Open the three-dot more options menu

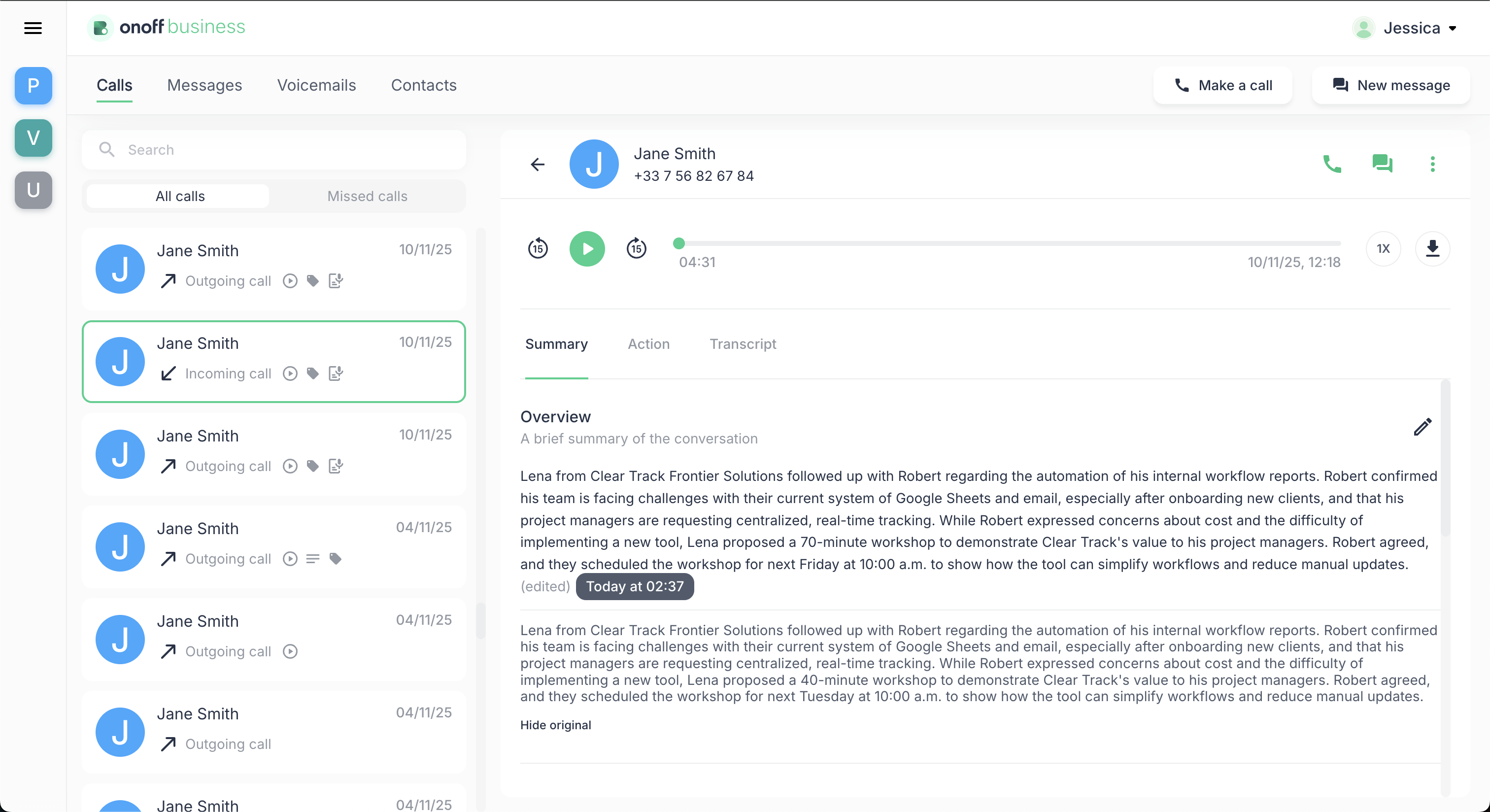pyautogui.click(x=1433, y=164)
